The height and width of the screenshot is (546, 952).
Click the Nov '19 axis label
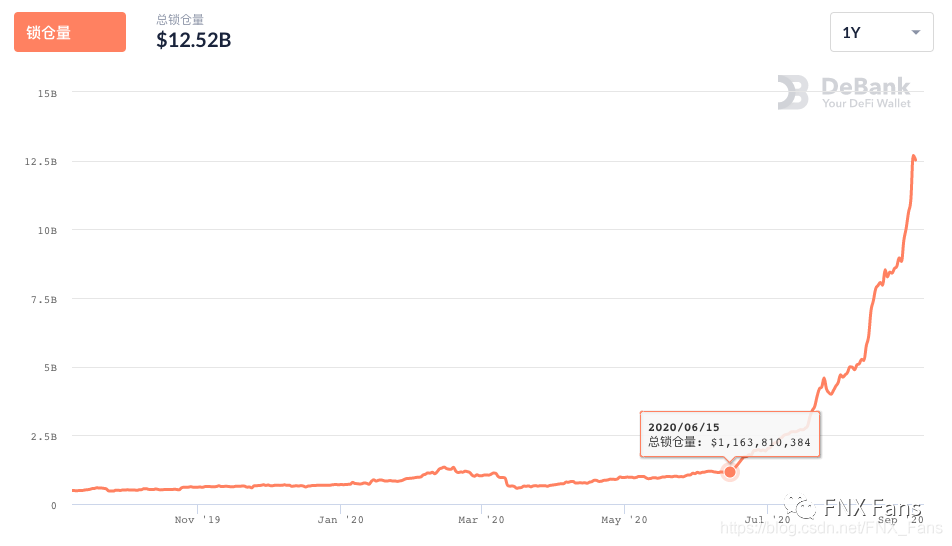(197, 520)
